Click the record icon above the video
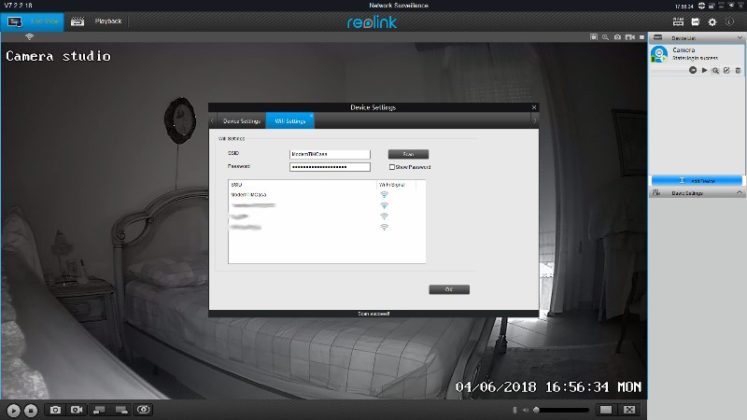Screen dimensions: 747x420 coord(630,37)
